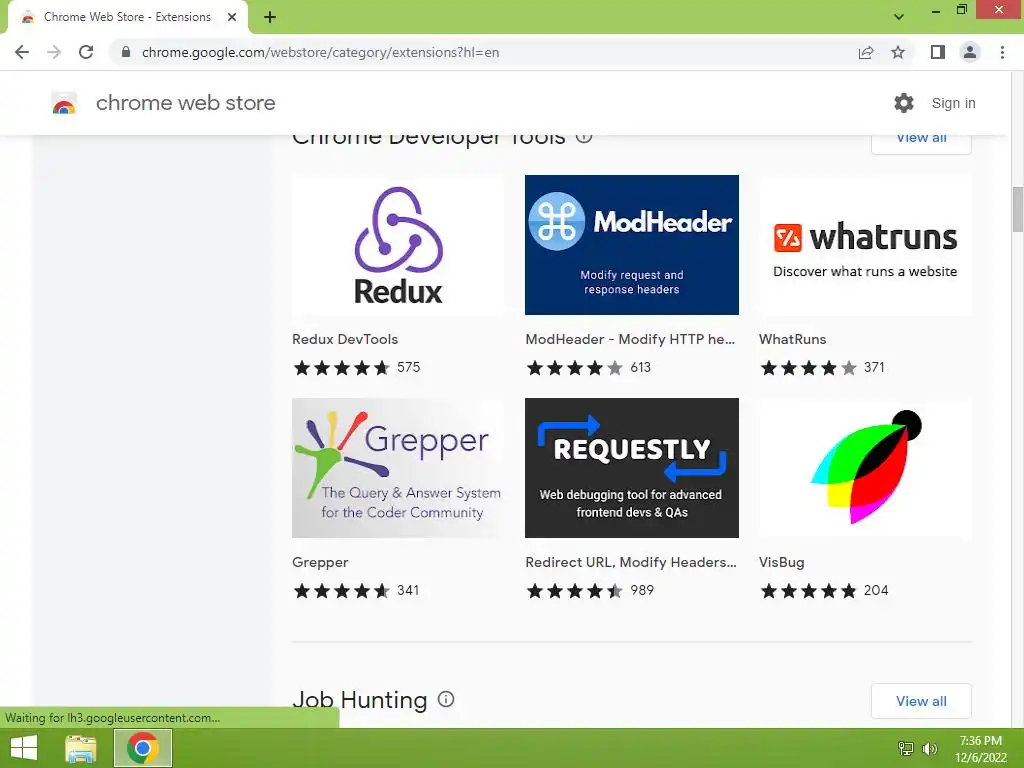The image size is (1024, 768).
Task: Click Requestly star rating
Action: click(x=575, y=591)
